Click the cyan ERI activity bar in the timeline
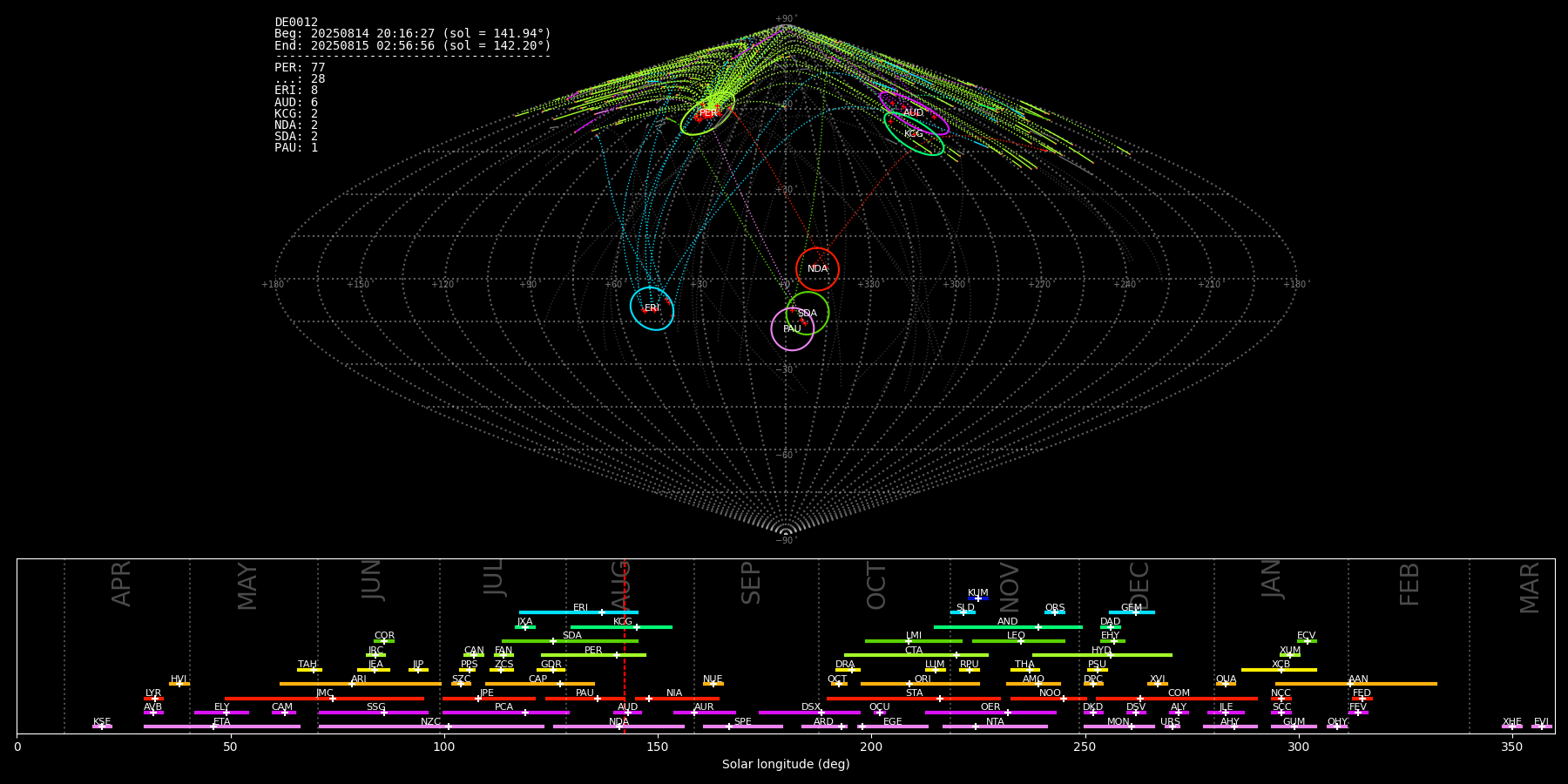 (x=578, y=612)
